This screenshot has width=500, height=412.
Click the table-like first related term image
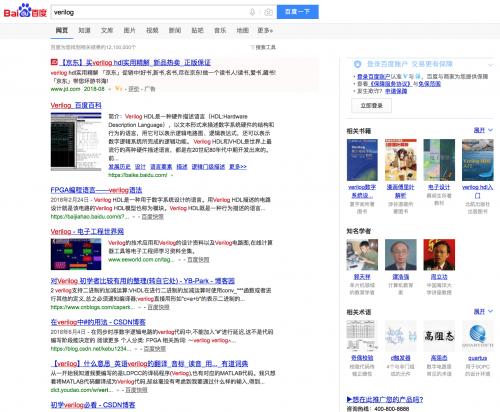point(362,336)
